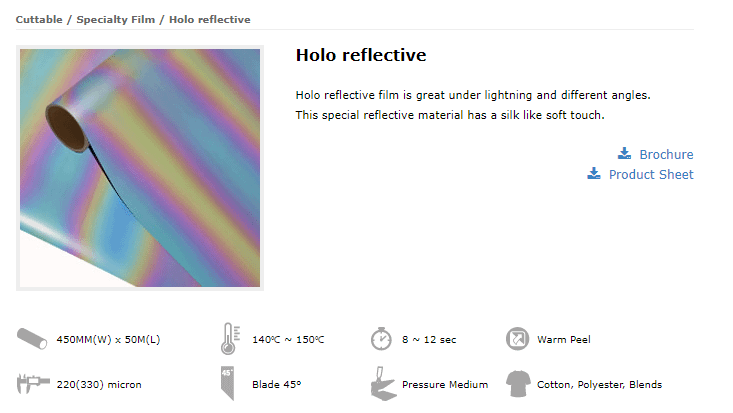This screenshot has width=733, height=413.
Task: Click the Product Sheet download icon
Action: (x=594, y=174)
